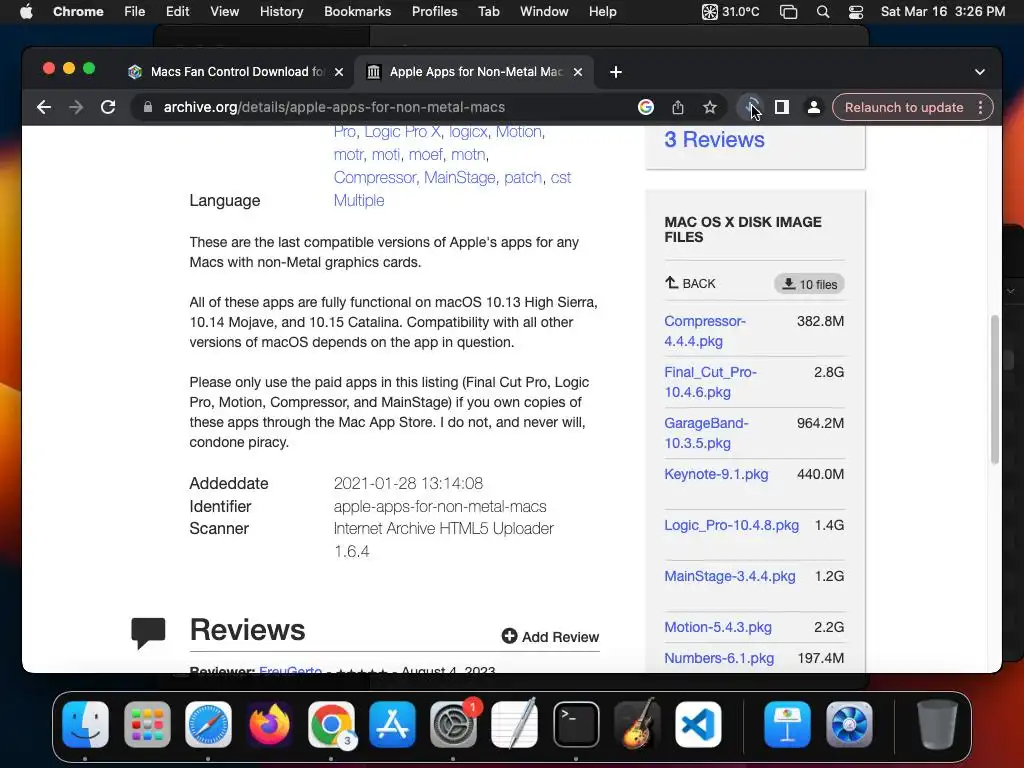Click the motr topic link

tap(348, 155)
